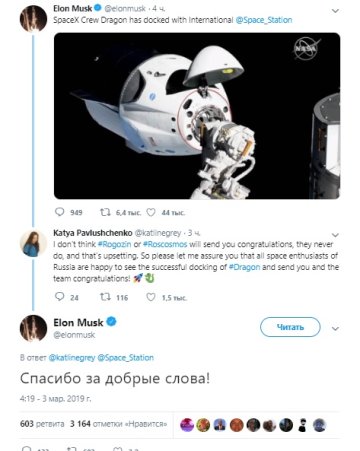Retweet Katya Pavlushchenko's congratulations tweet
Viewport: 360px width, 451px height.
pos(105,297)
